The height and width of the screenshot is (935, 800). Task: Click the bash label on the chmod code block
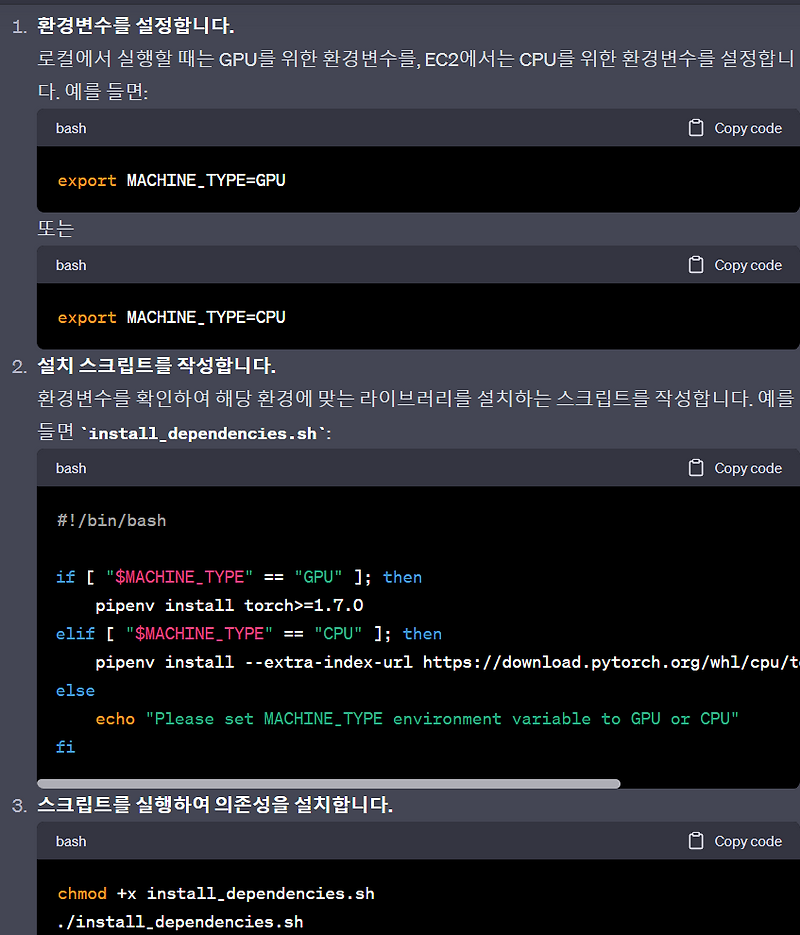click(70, 841)
